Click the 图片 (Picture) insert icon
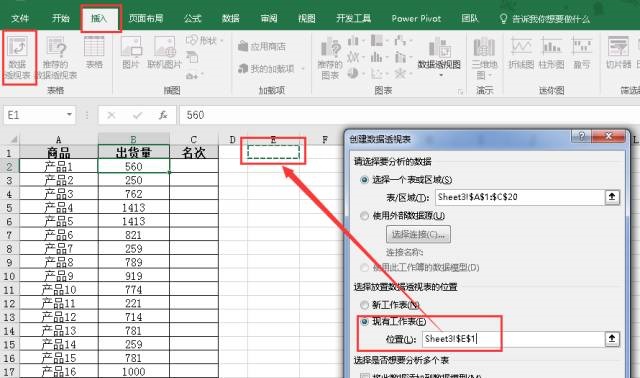 pos(131,52)
